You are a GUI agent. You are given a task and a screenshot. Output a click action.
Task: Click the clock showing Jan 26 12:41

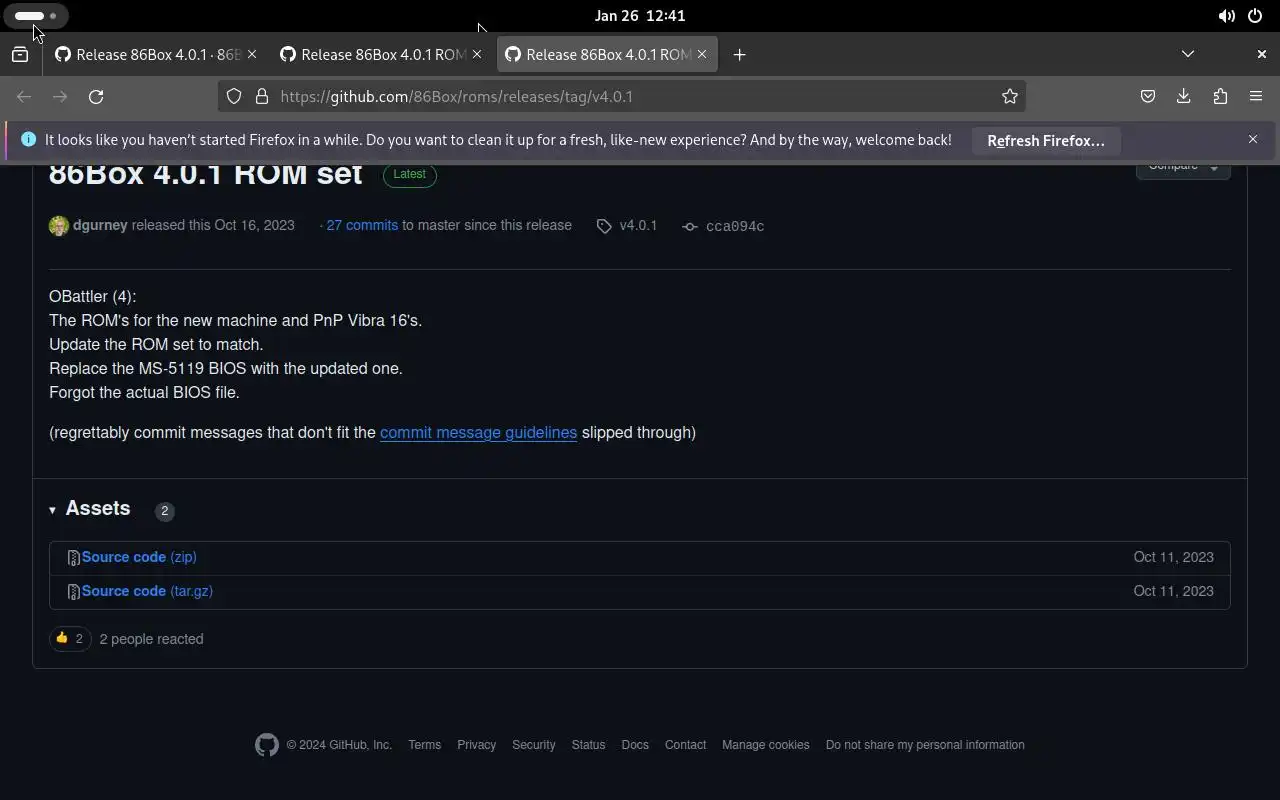tap(640, 16)
